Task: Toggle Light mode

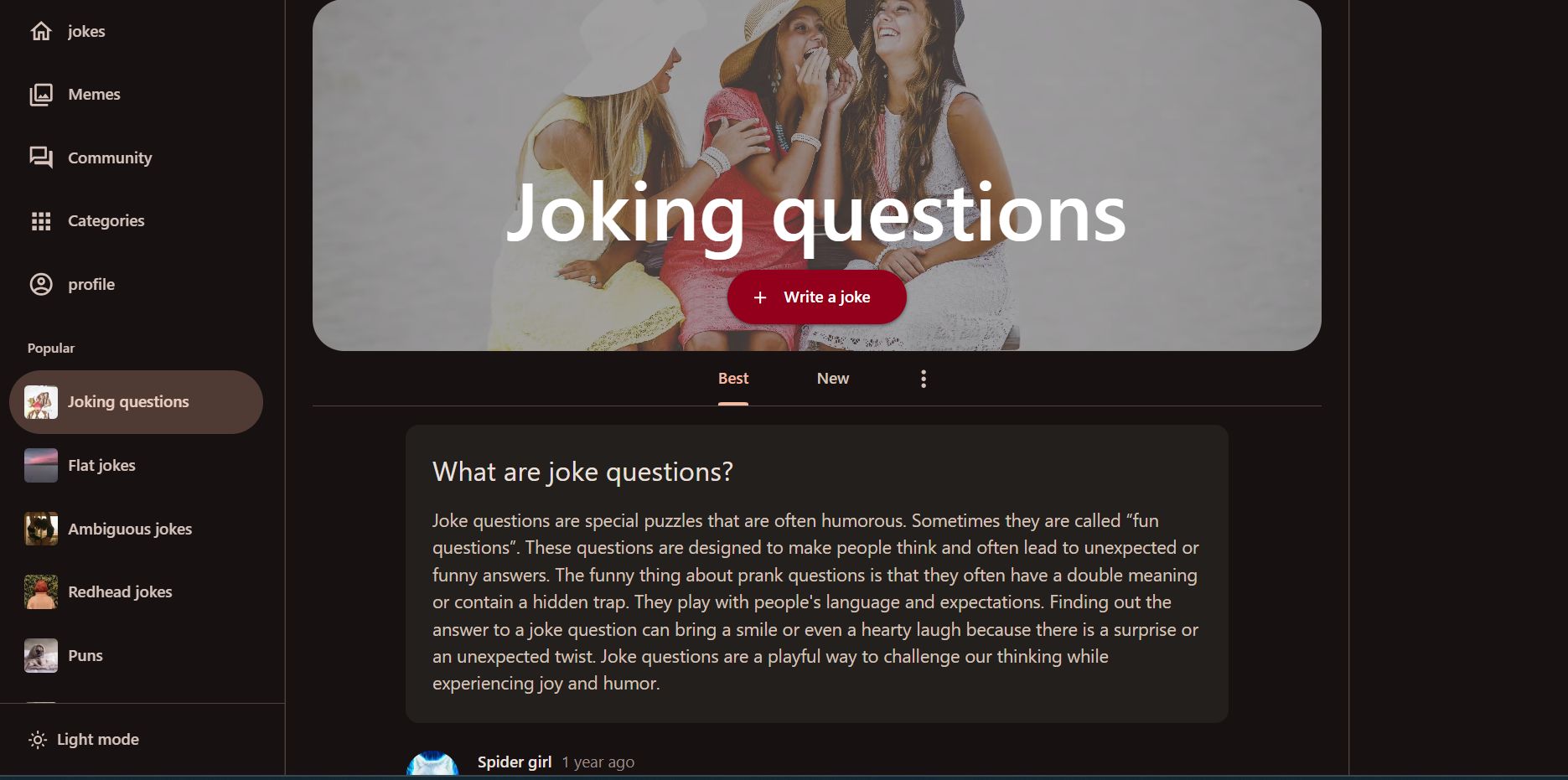Action: tap(84, 740)
